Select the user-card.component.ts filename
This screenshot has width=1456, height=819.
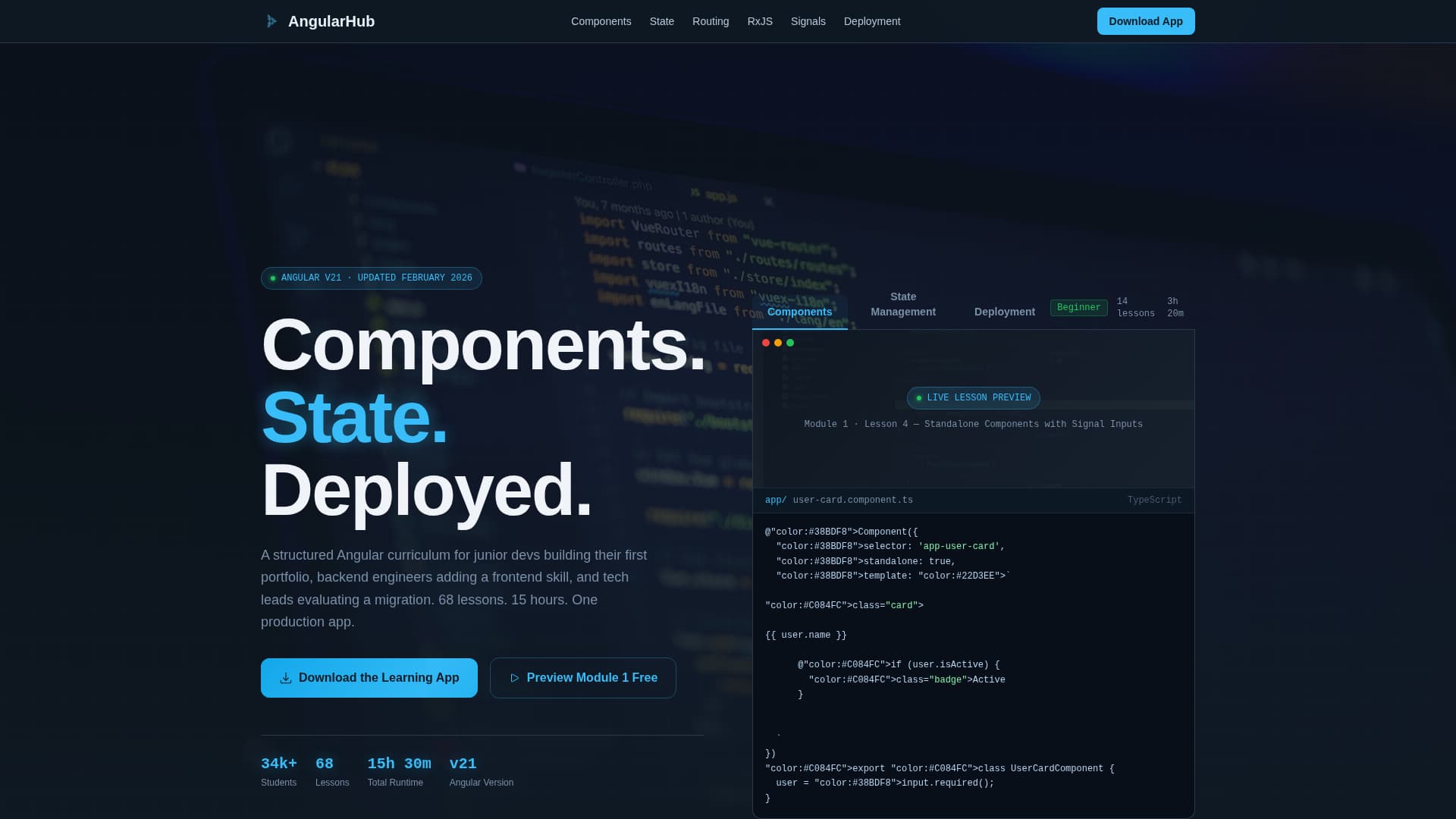coord(852,500)
